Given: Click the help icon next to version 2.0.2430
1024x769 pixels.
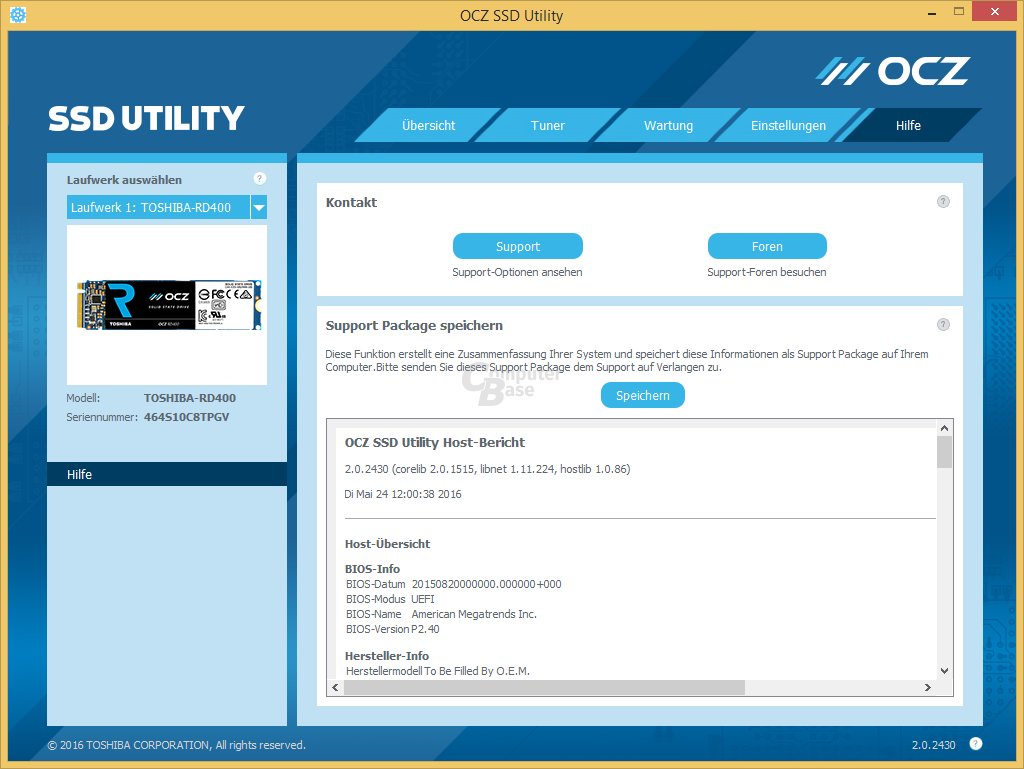Looking at the screenshot, I should pyautogui.click(x=976, y=744).
